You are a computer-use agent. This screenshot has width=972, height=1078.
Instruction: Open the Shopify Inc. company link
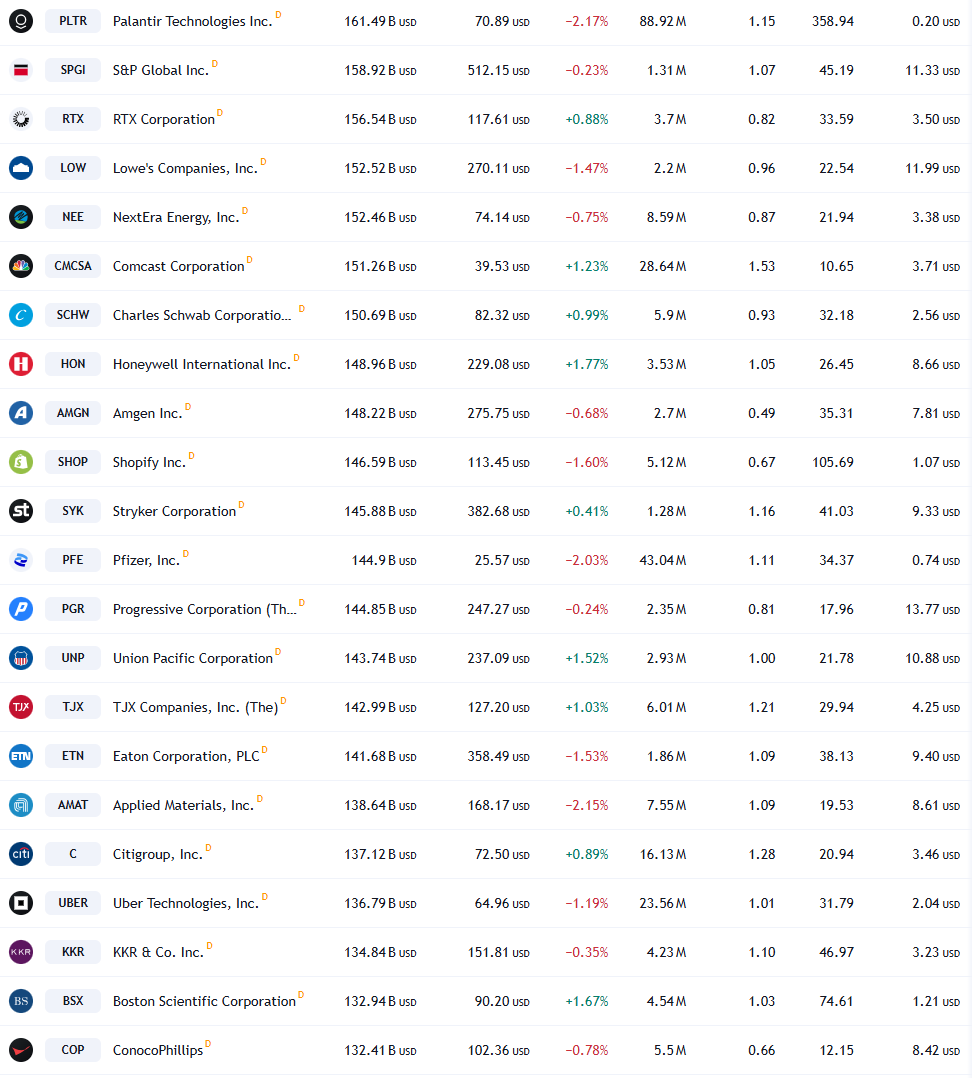click(x=149, y=462)
